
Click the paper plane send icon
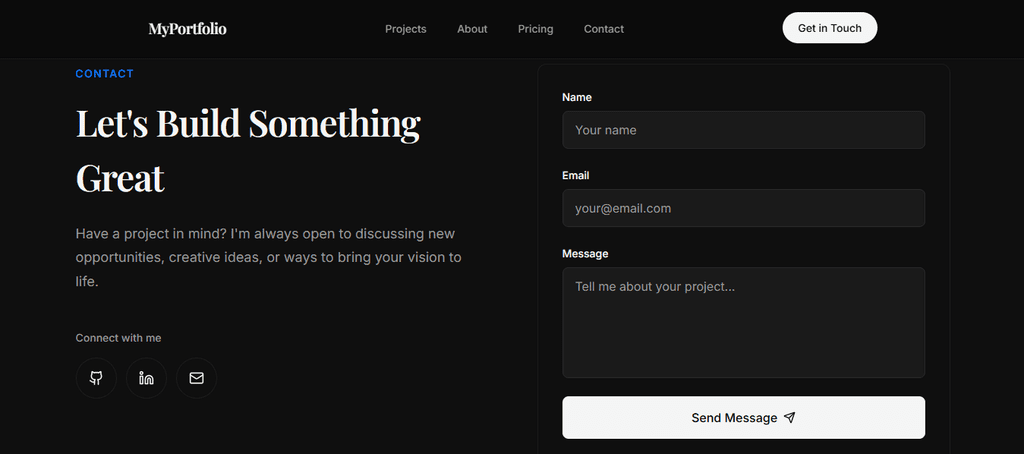(x=790, y=418)
